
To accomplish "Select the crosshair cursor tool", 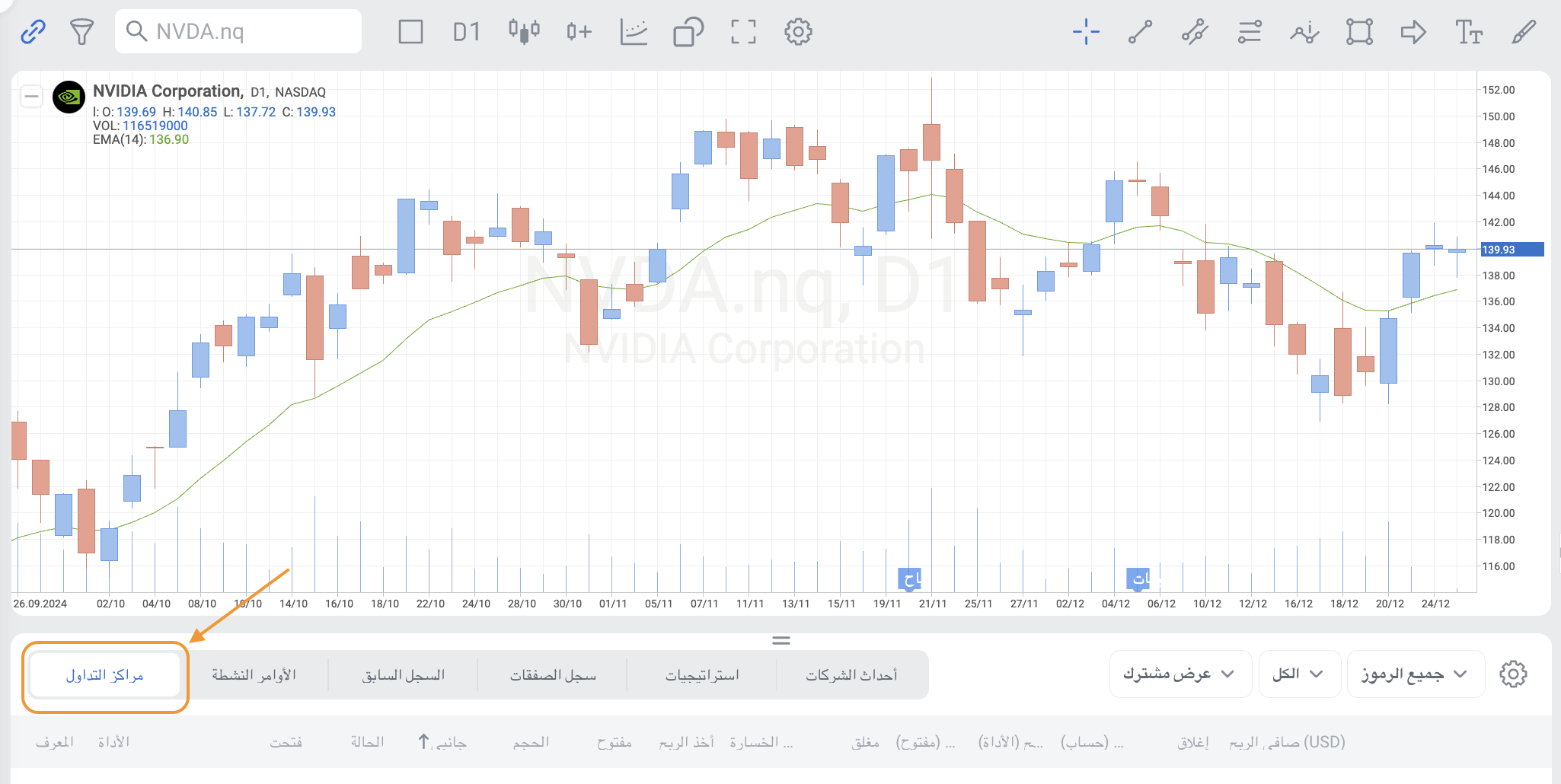I will (1086, 32).
